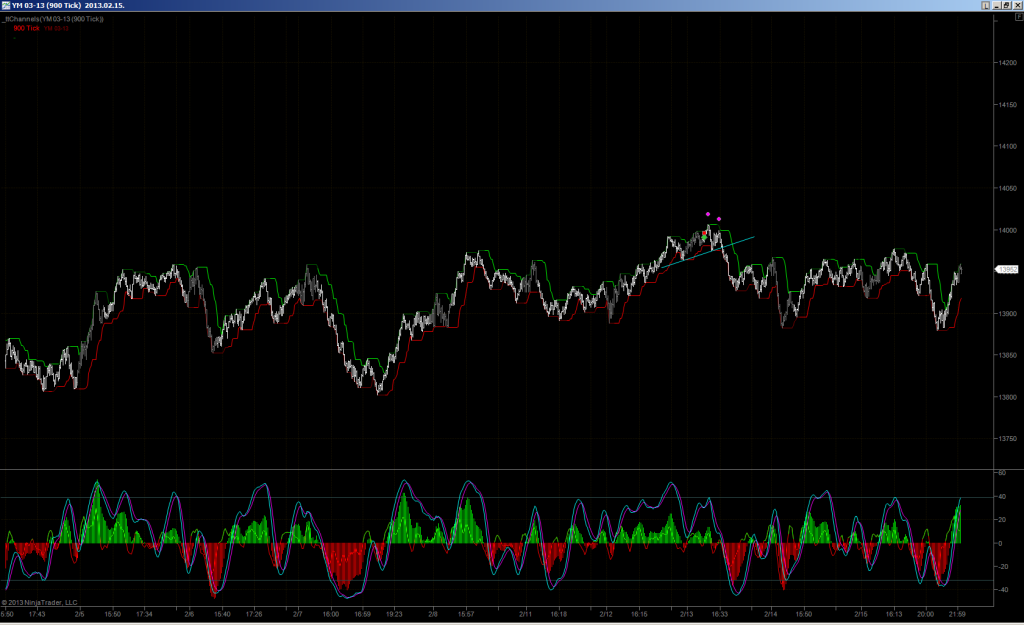Click the 2/13 date on time axis
This screenshot has height=625, width=1024.
686,614
